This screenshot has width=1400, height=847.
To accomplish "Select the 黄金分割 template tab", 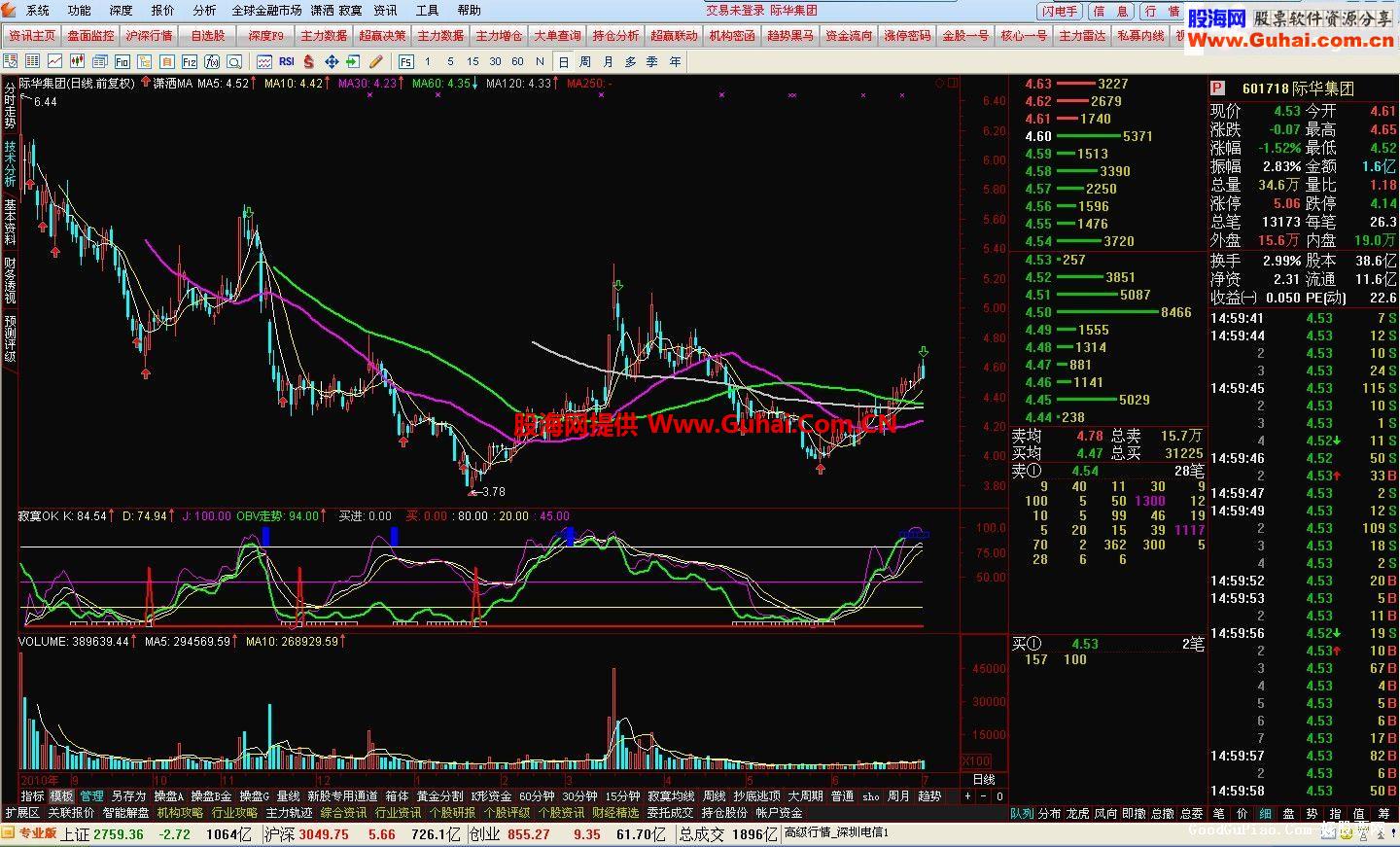I will tap(439, 795).
